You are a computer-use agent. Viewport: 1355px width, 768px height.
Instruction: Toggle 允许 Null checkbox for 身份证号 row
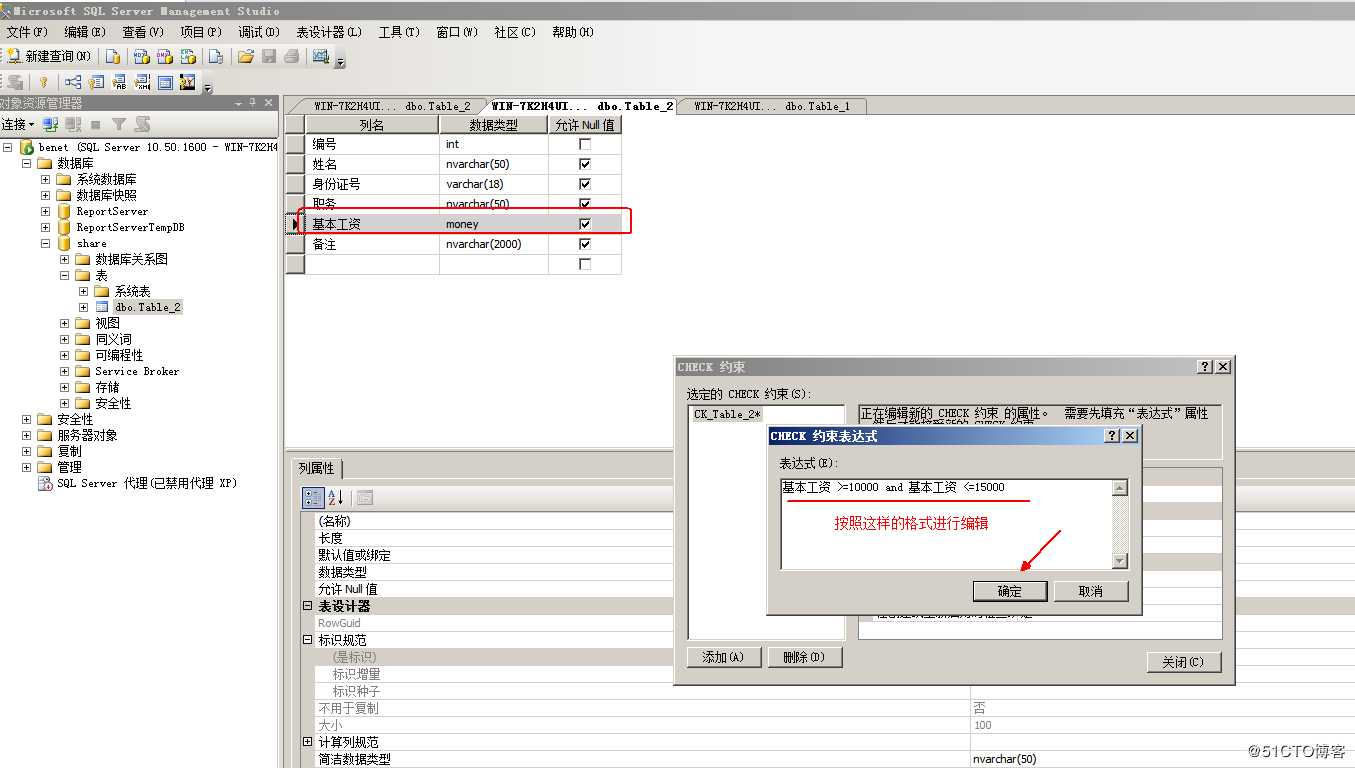point(585,184)
